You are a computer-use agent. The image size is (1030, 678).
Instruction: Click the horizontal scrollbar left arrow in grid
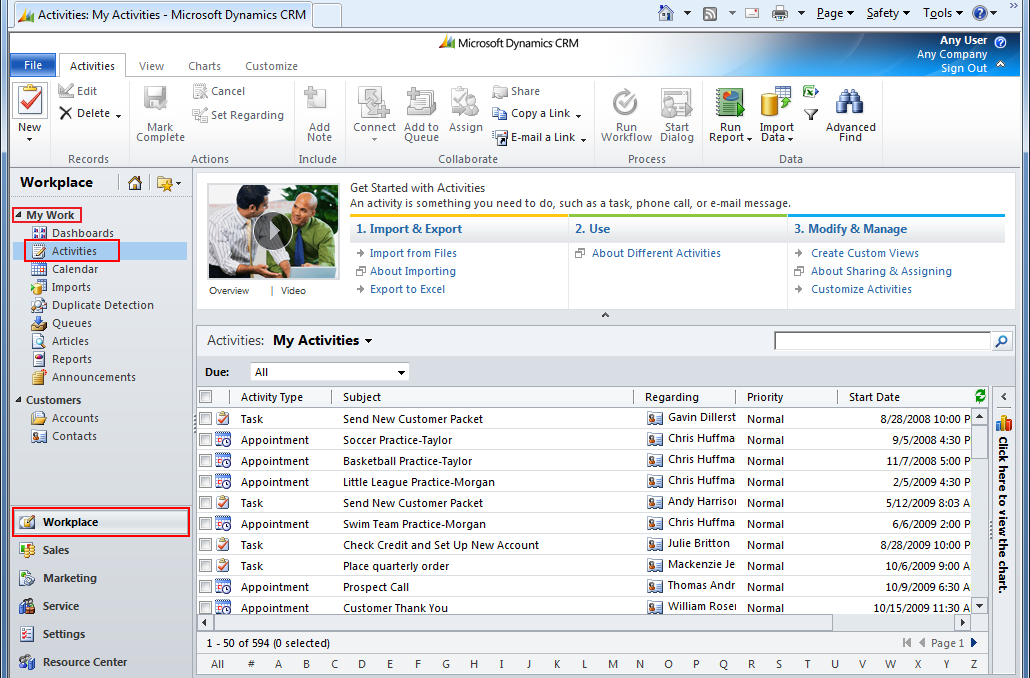tap(204, 622)
